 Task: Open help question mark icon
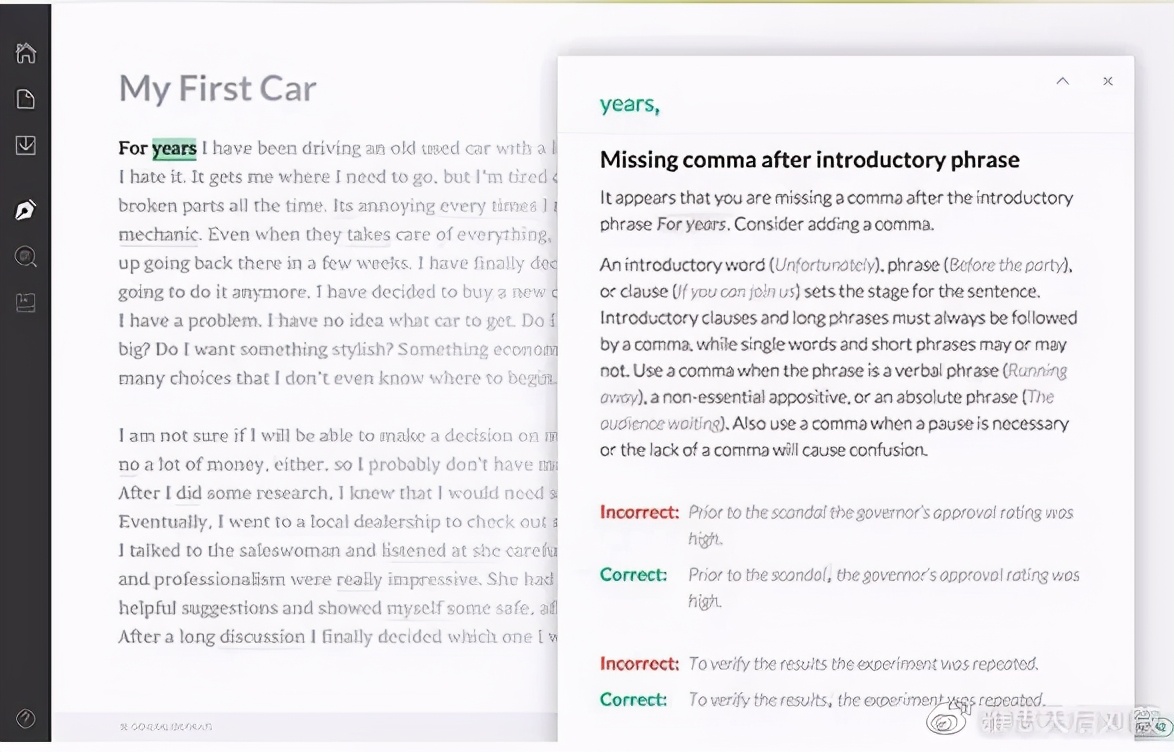click(x=25, y=719)
